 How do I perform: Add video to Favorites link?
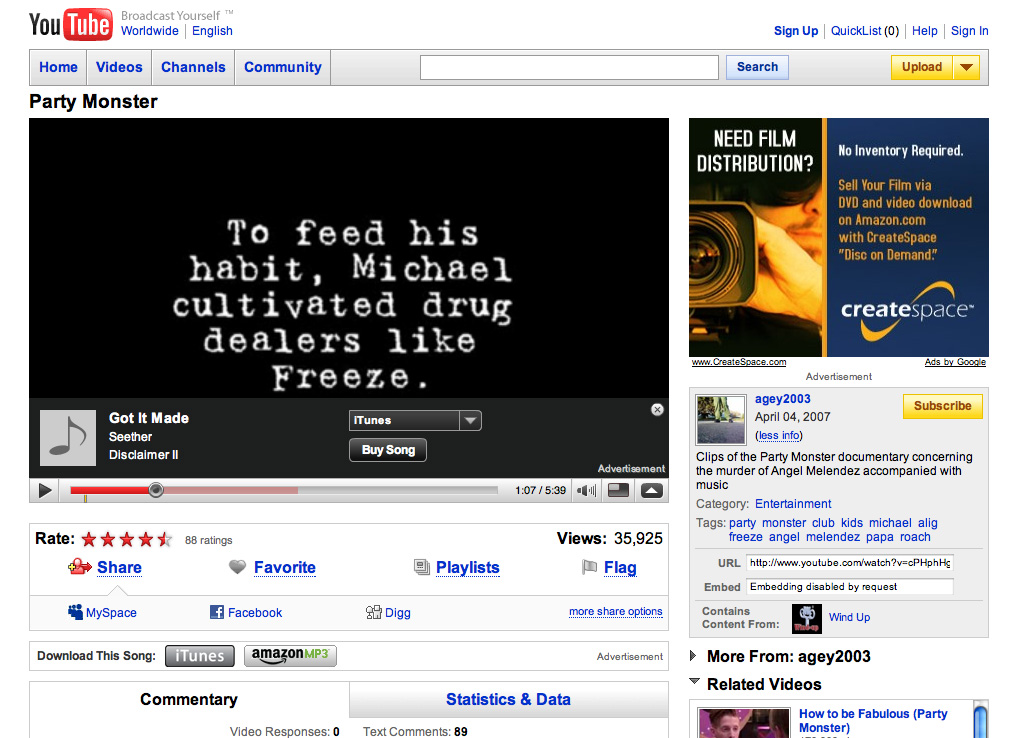pyautogui.click(x=284, y=568)
